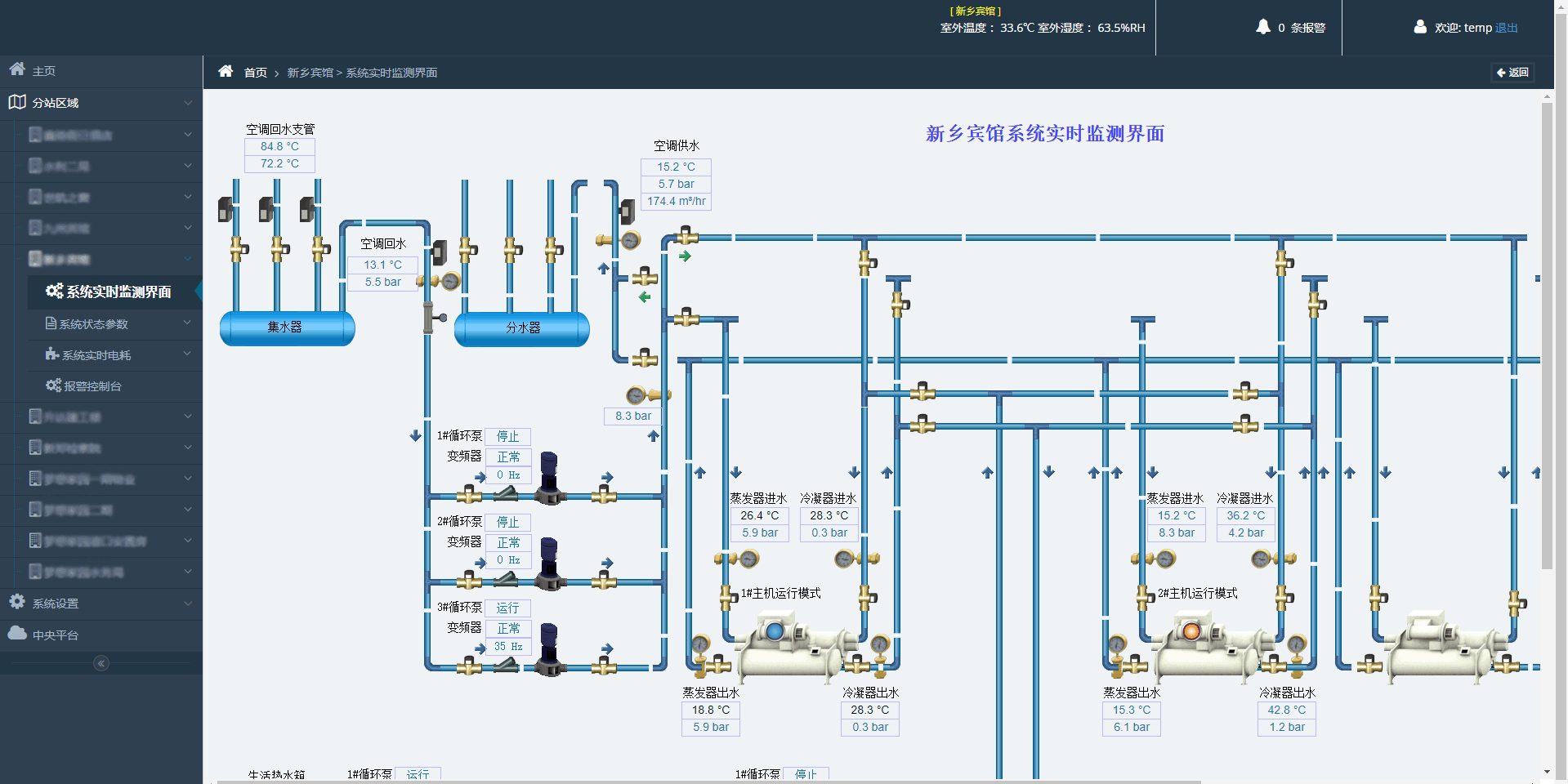This screenshot has width=1568, height=784.
Task: Open 系统实时电耗 menu item
Action: click(x=115, y=355)
